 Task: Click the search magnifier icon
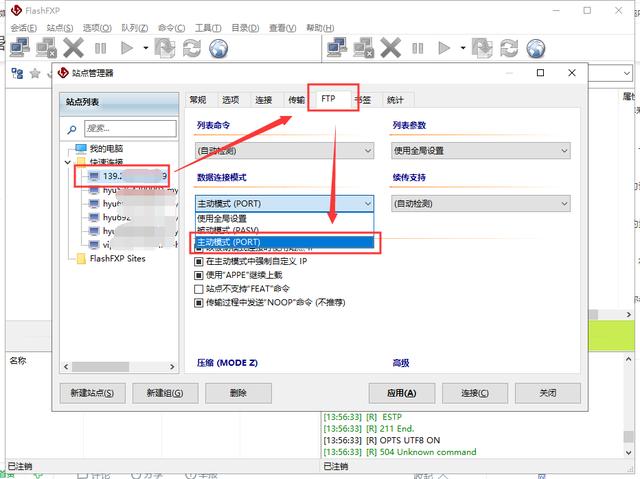pos(72,130)
